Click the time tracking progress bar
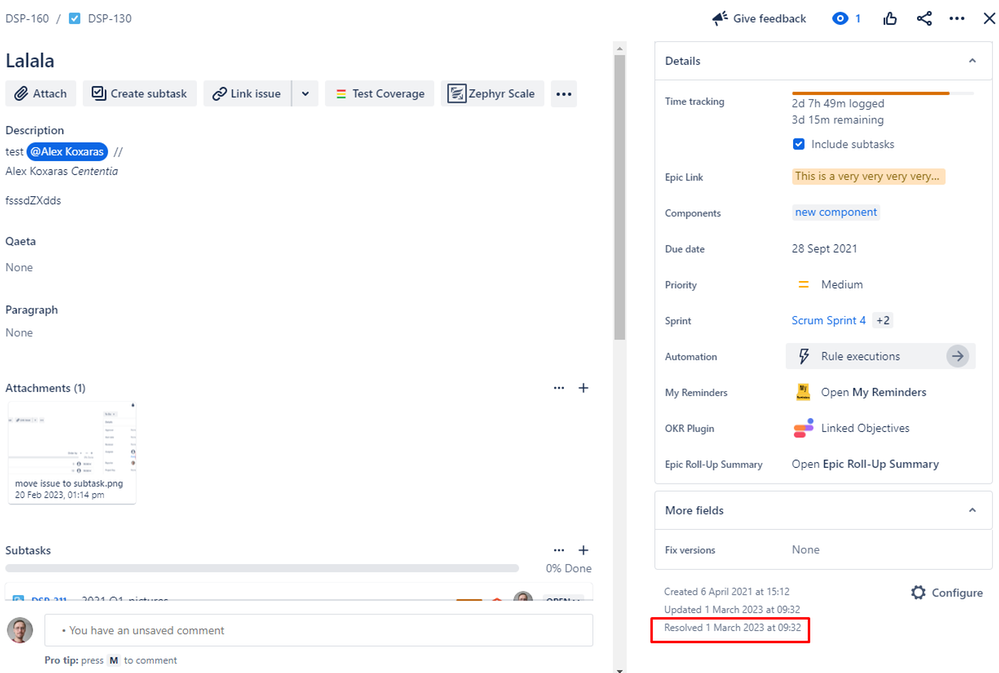Image resolution: width=999 pixels, height=673 pixels. pos(882,94)
